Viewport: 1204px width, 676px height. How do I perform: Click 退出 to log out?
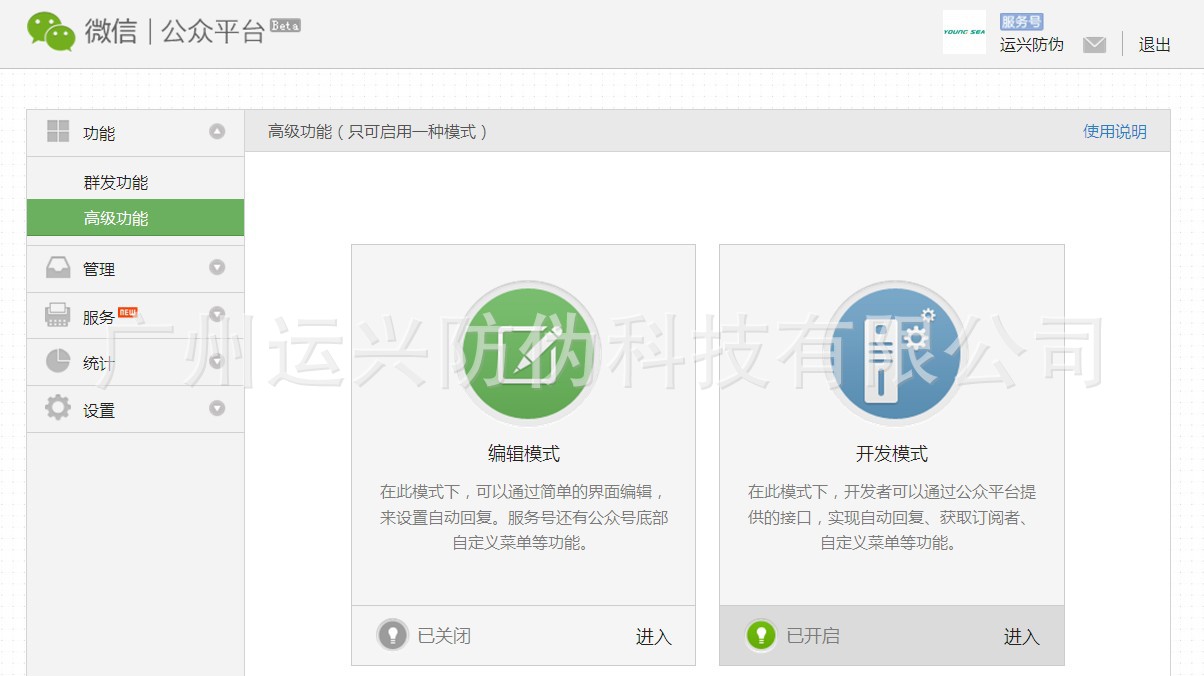point(1154,45)
